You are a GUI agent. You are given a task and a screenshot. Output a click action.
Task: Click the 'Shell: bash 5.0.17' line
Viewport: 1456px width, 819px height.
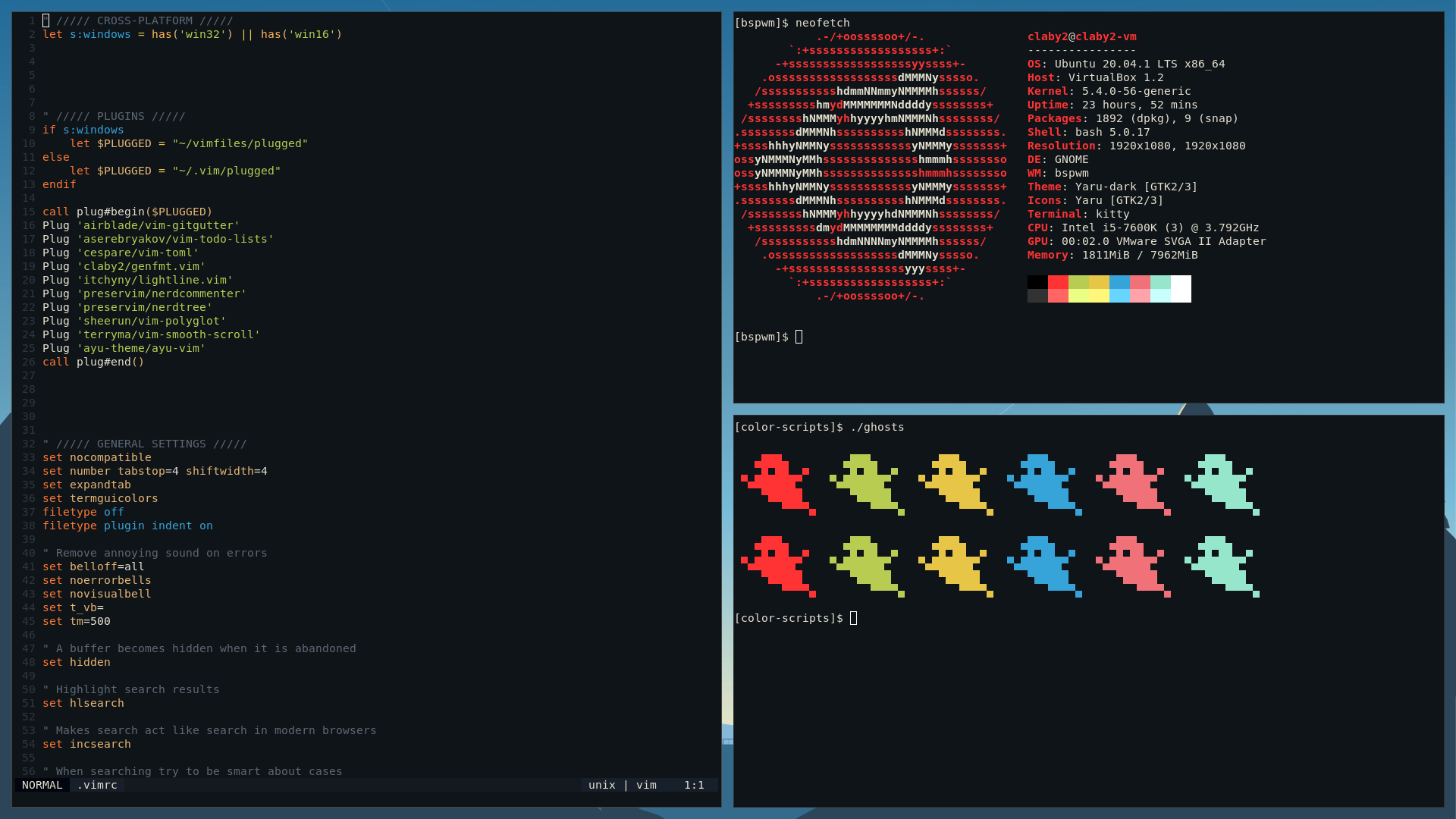1088,132
